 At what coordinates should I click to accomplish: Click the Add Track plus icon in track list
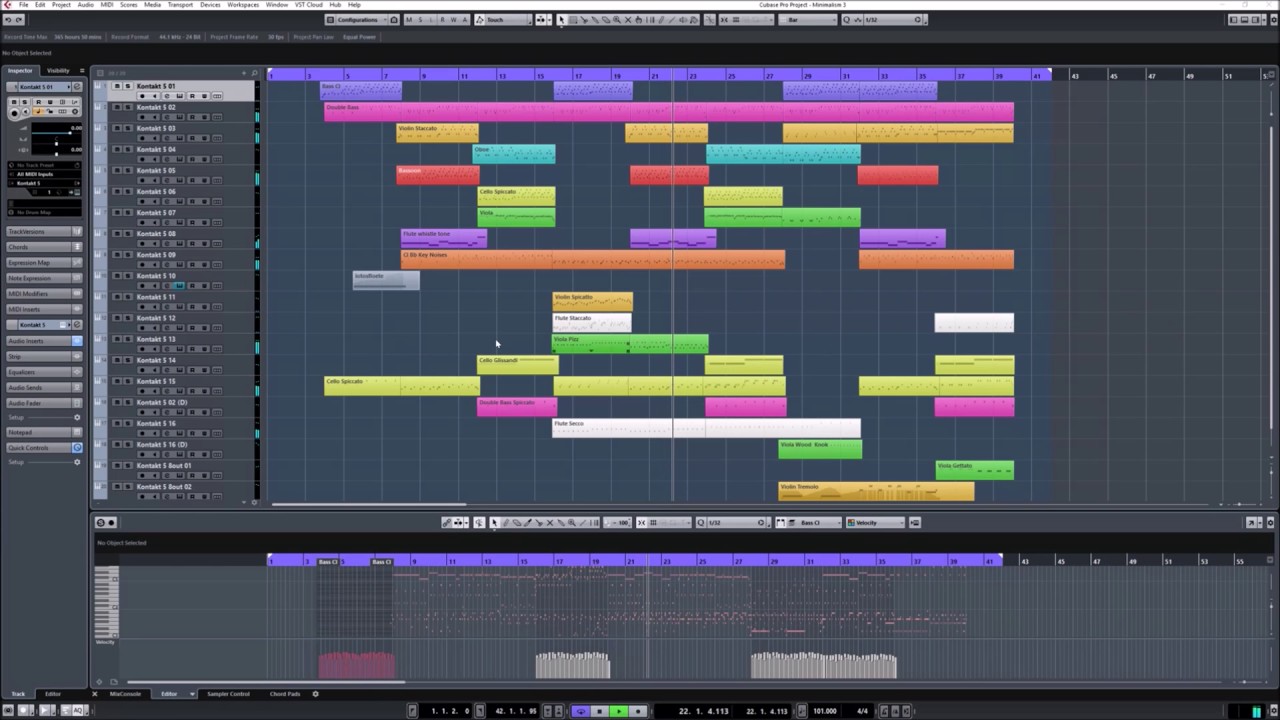tap(244, 73)
